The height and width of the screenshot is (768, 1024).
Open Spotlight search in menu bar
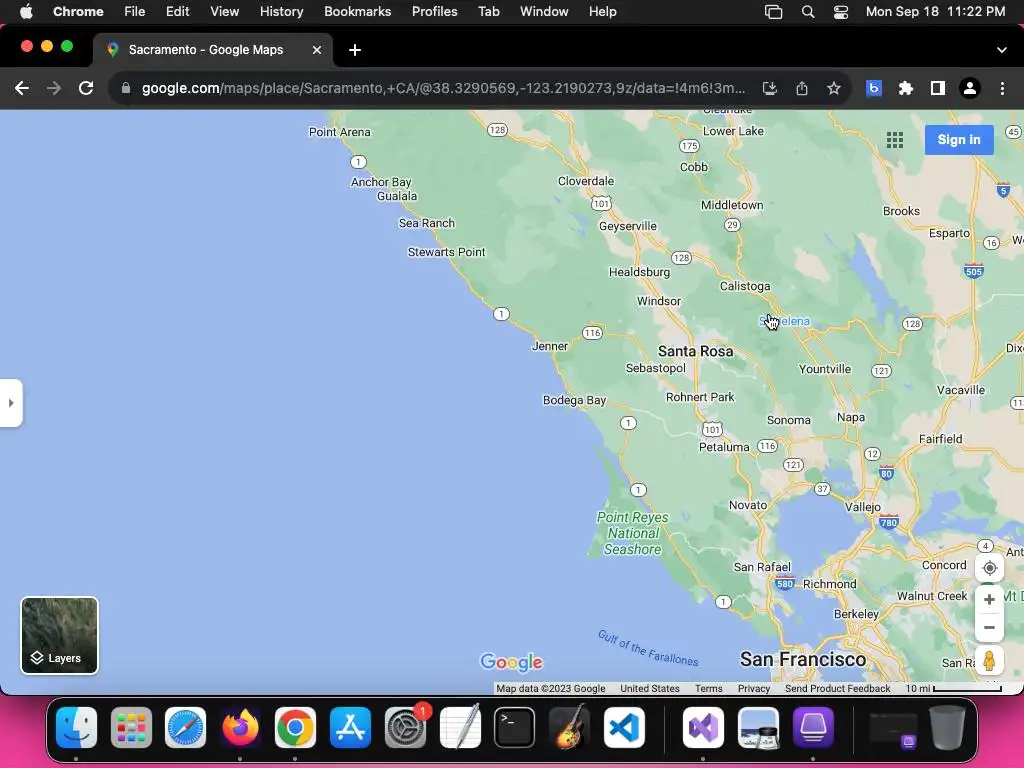[x=808, y=12]
